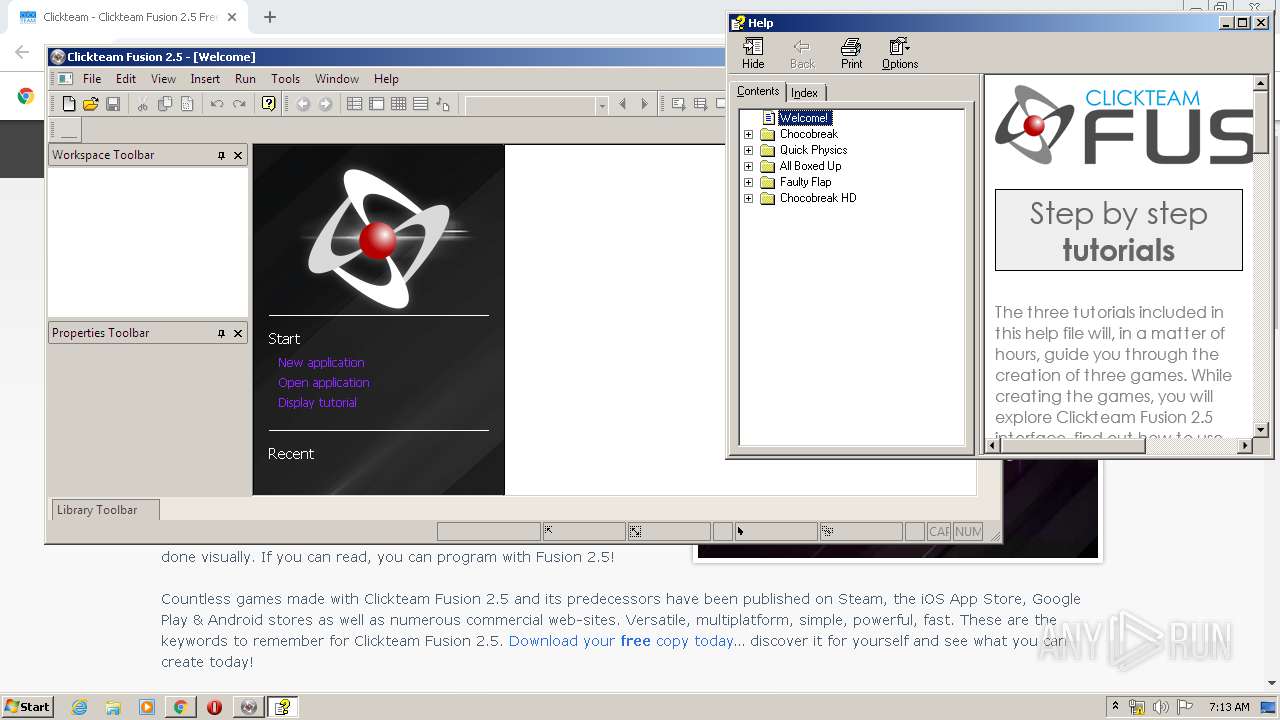
Task: Close the Clickteam browser tab
Action: coord(232,17)
